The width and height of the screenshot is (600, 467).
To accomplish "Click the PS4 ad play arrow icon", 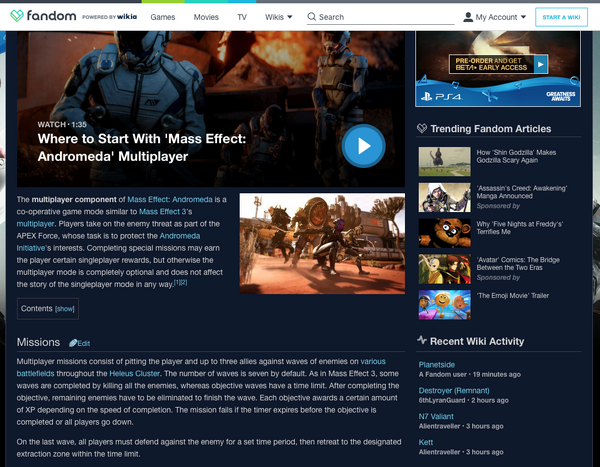I will click(541, 63).
